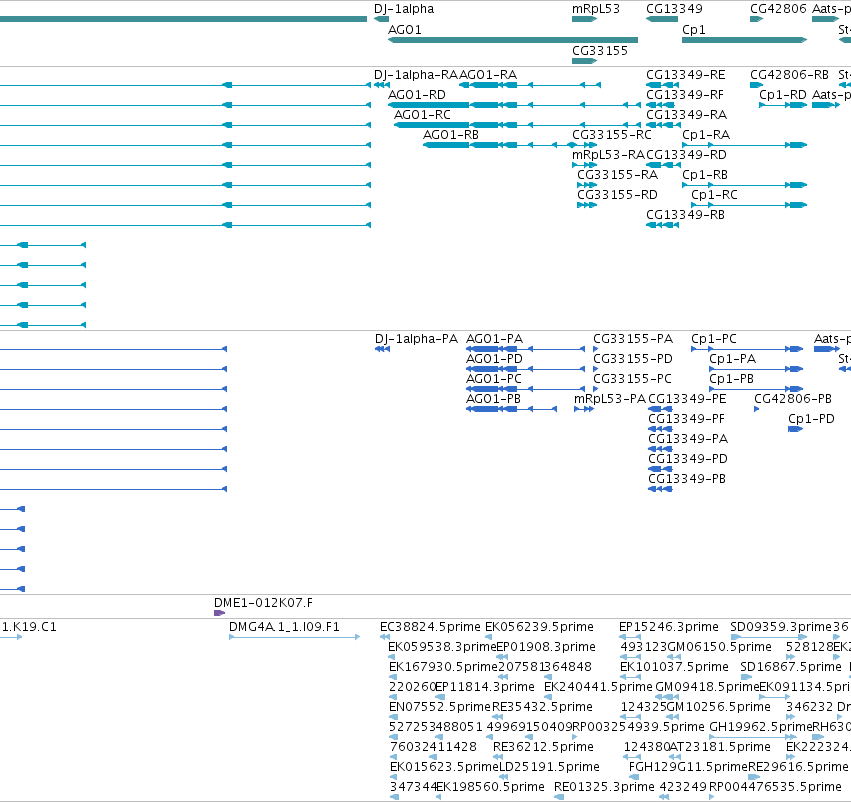Click the RE01325.3prime EST label
The width and height of the screenshot is (851, 802).
(x=604, y=787)
